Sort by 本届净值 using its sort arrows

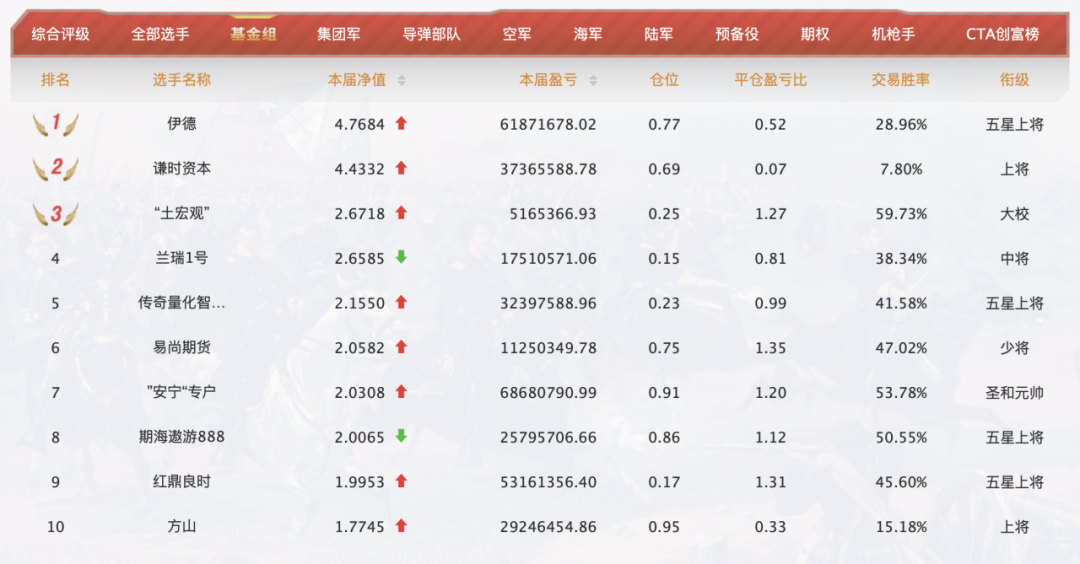point(402,81)
